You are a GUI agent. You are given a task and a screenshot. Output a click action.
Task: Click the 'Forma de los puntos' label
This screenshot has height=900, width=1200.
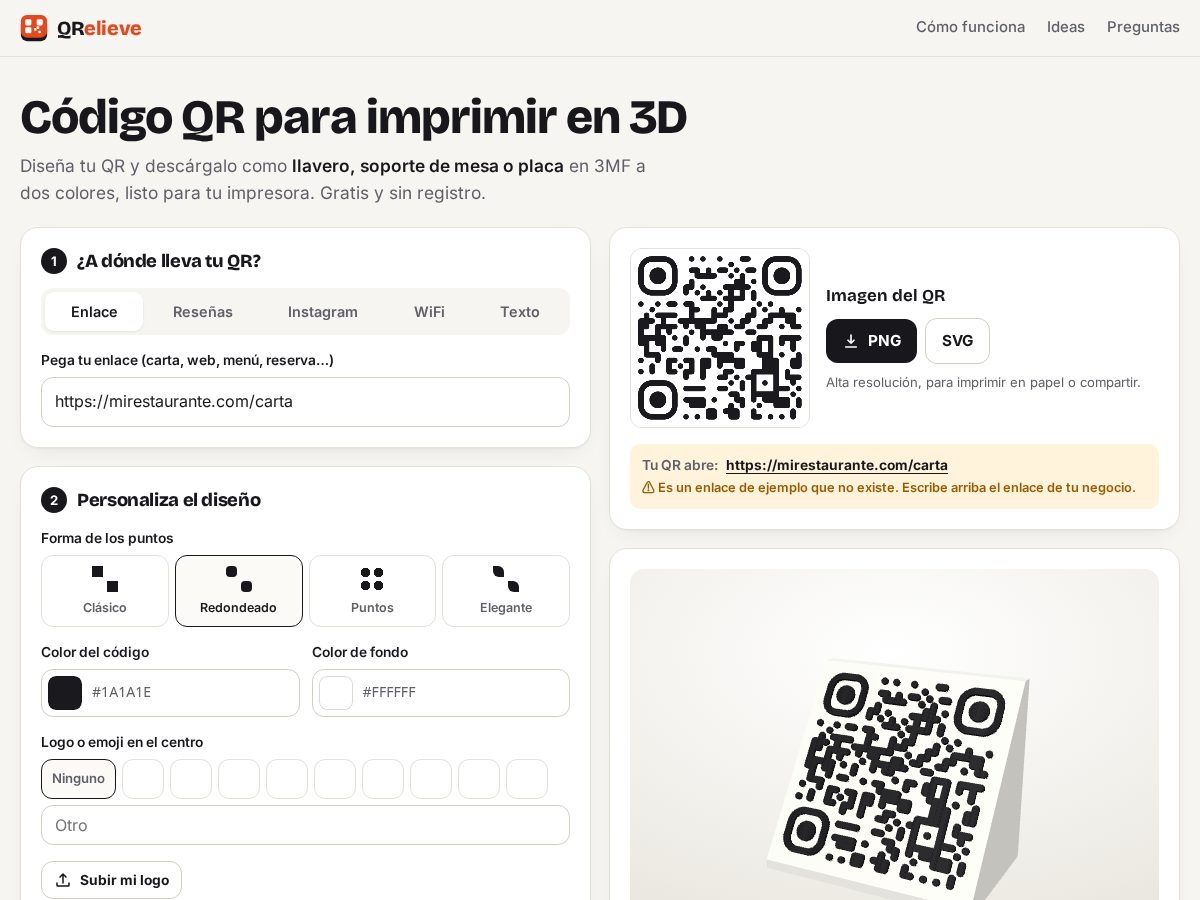[x=107, y=538]
